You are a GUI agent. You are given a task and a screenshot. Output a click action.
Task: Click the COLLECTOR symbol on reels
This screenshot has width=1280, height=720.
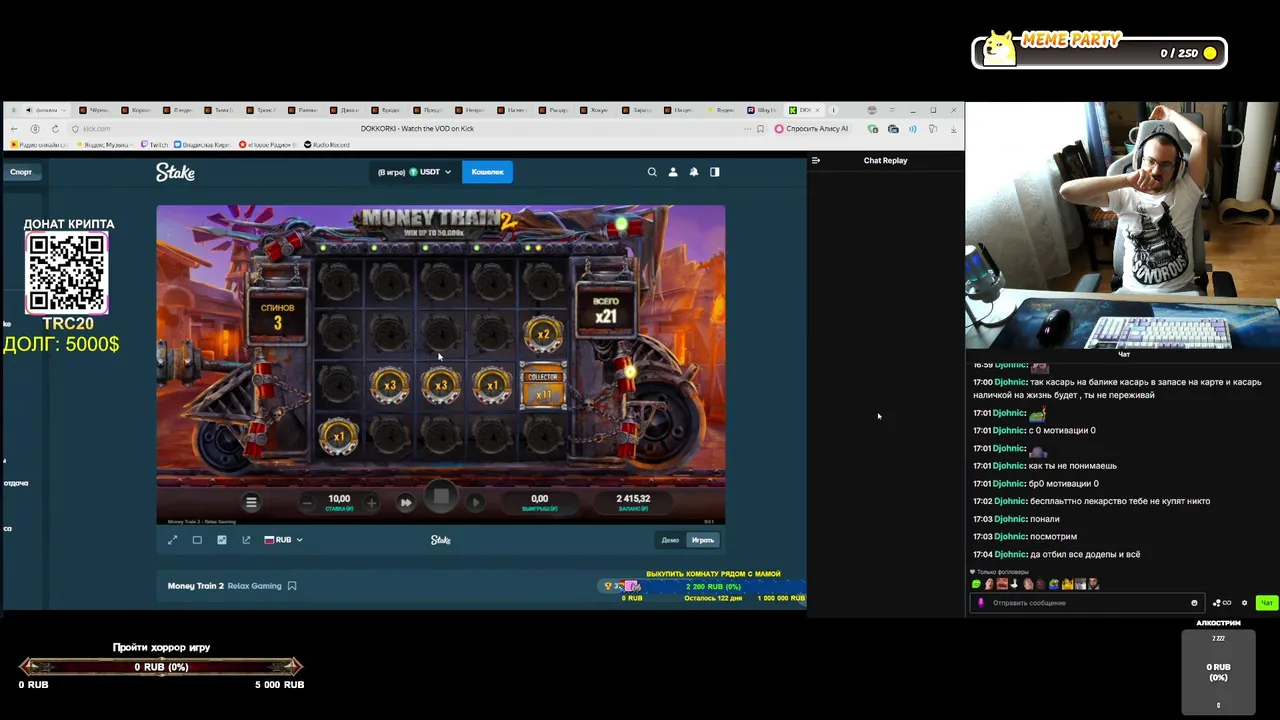543,385
